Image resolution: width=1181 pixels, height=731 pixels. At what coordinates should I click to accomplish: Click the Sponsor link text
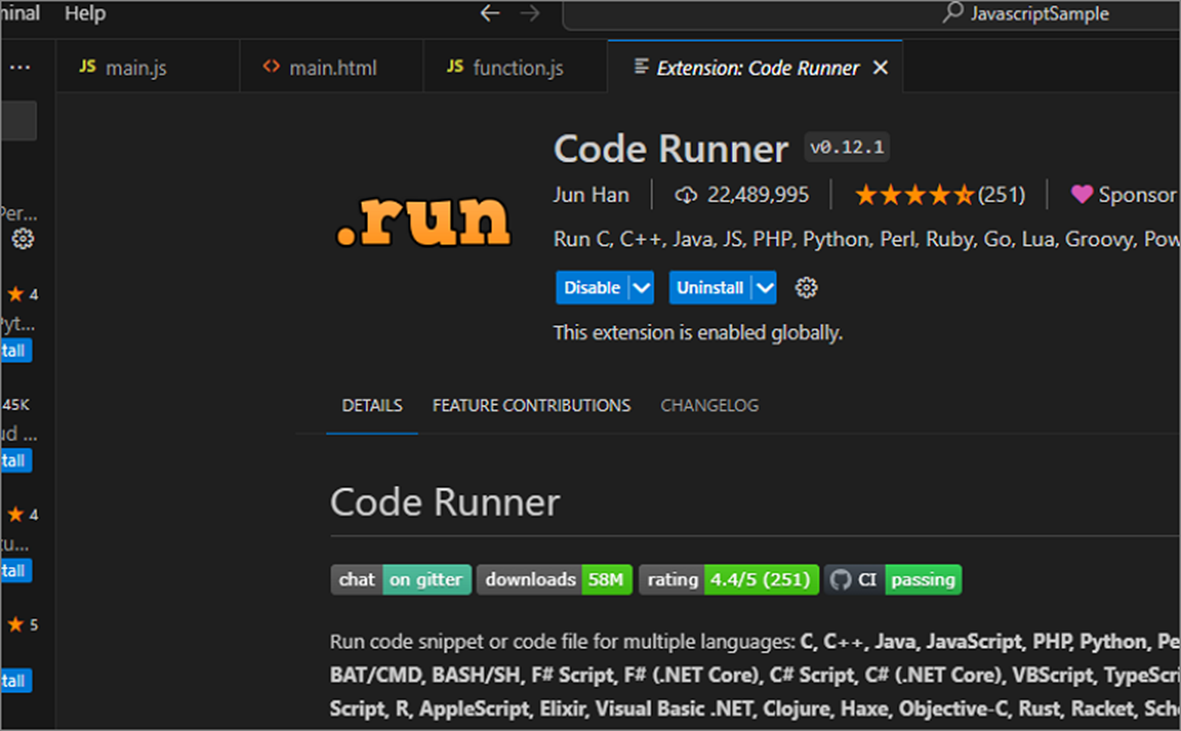(x=1137, y=195)
